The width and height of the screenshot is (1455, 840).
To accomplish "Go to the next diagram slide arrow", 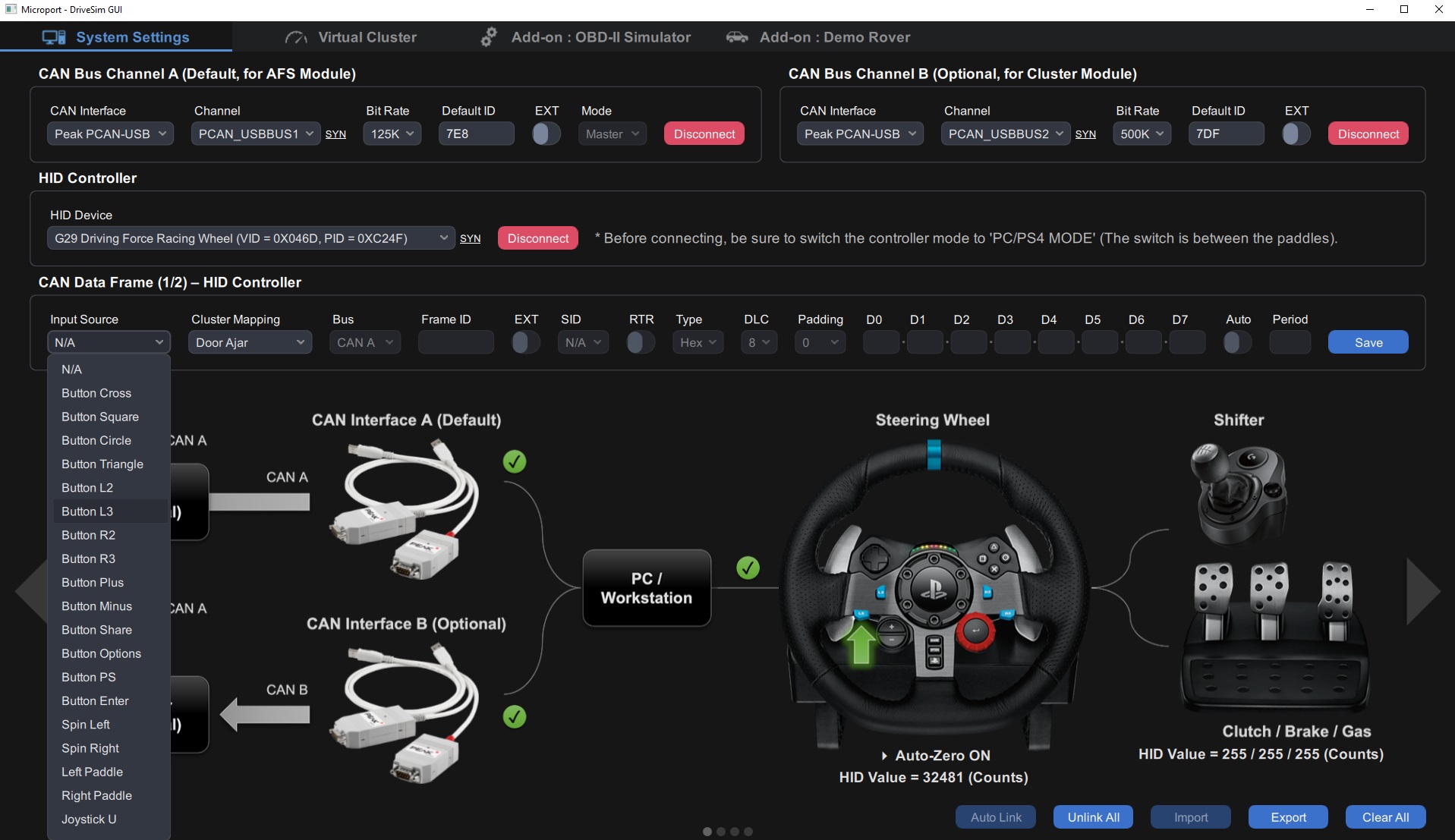I will coord(1422,591).
